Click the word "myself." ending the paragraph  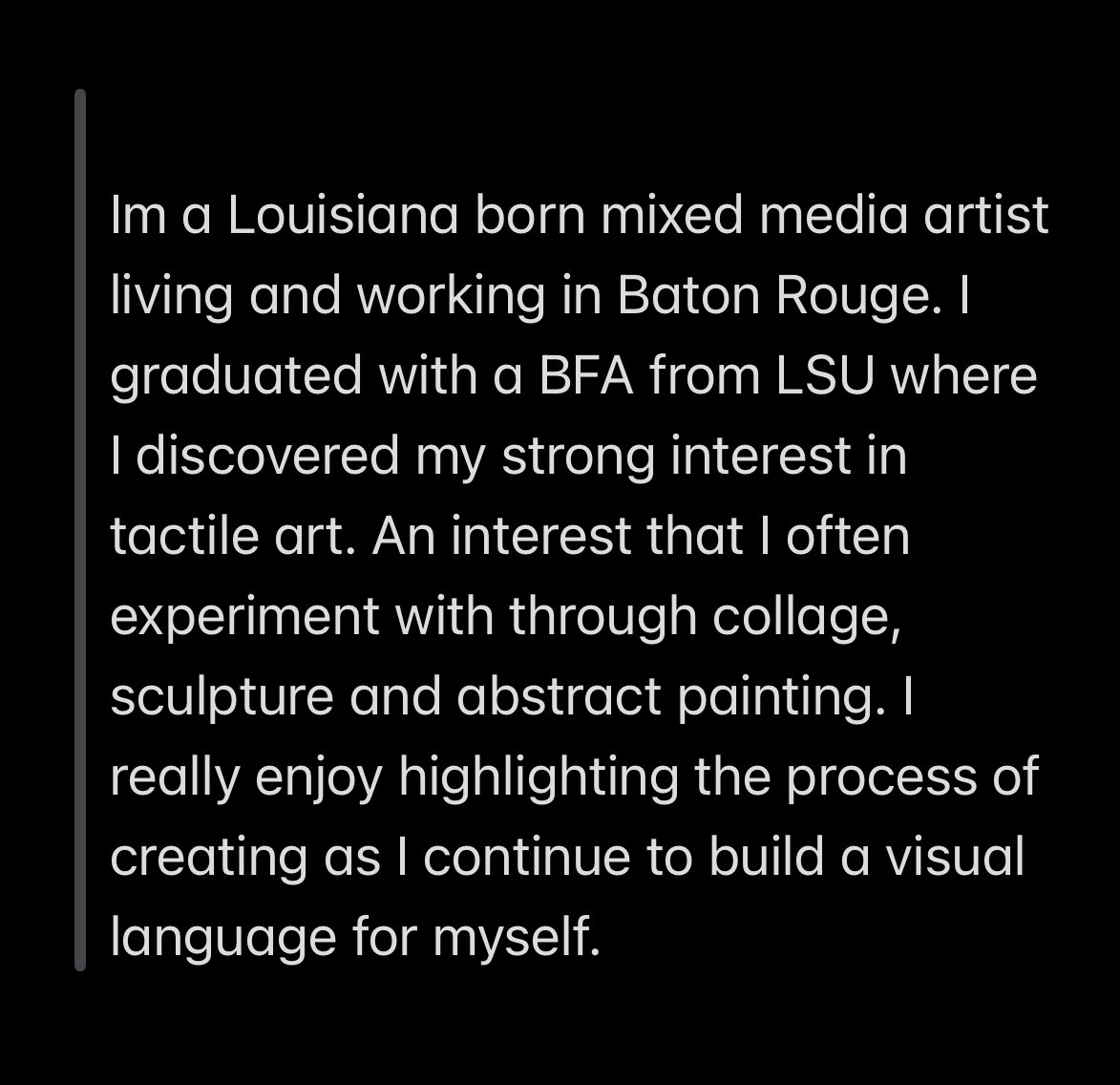517,937
